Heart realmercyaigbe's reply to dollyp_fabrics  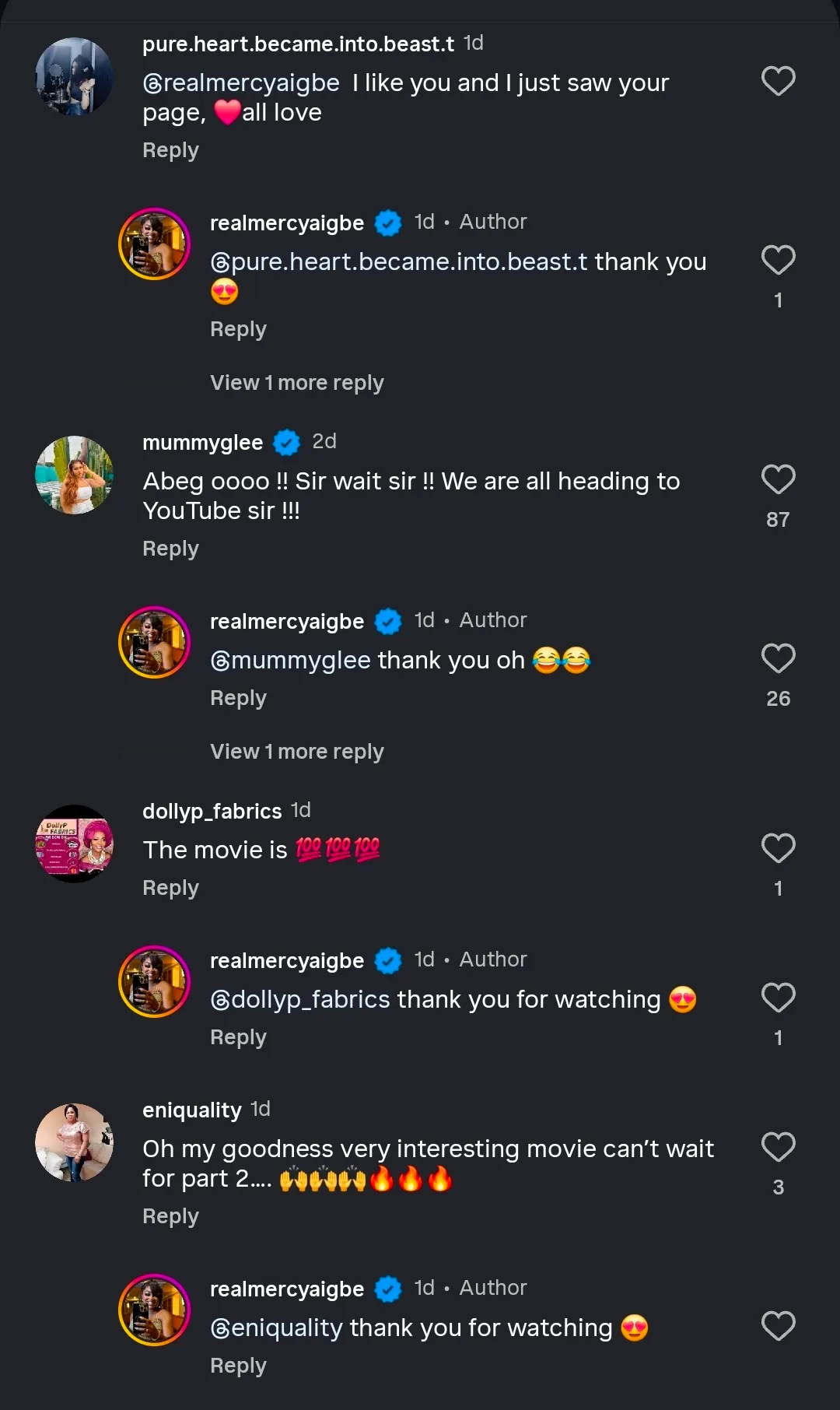(x=778, y=998)
